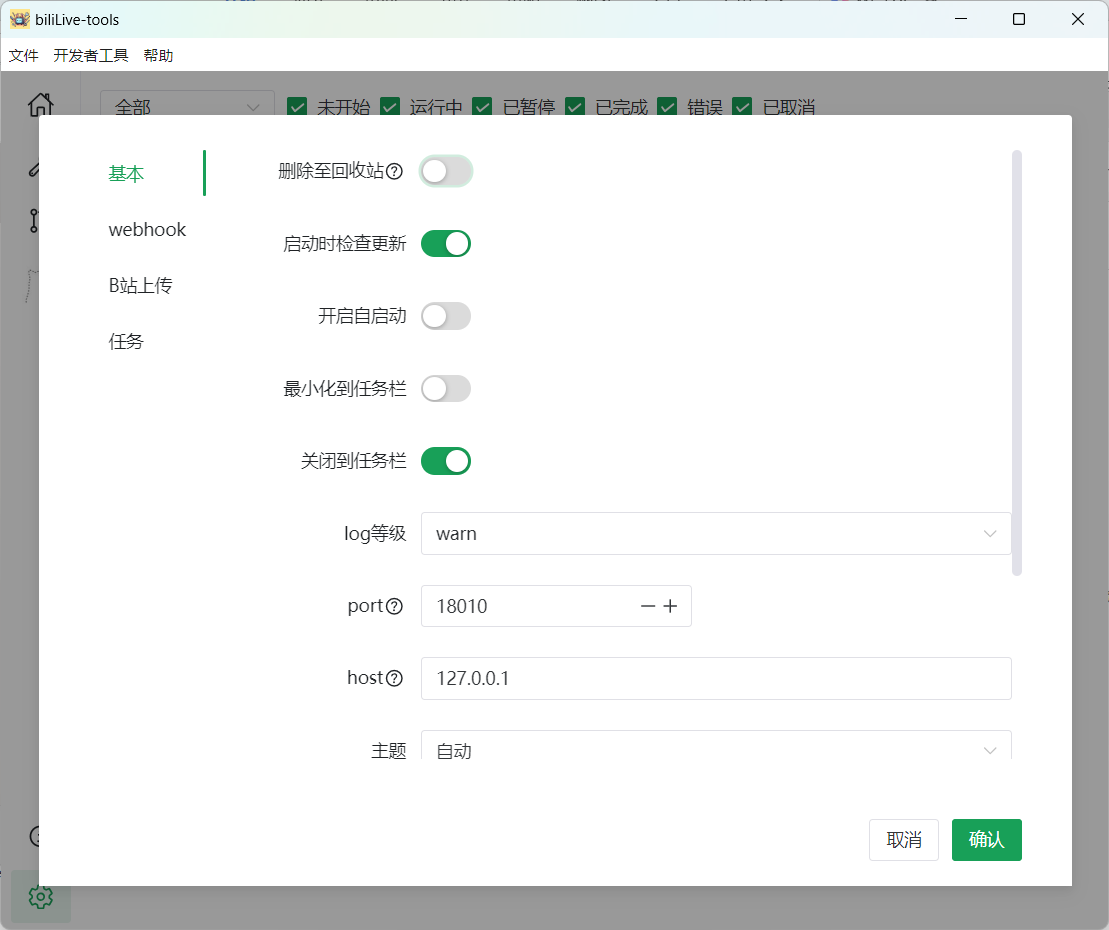Open the 全部 filter dropdown

point(187,105)
